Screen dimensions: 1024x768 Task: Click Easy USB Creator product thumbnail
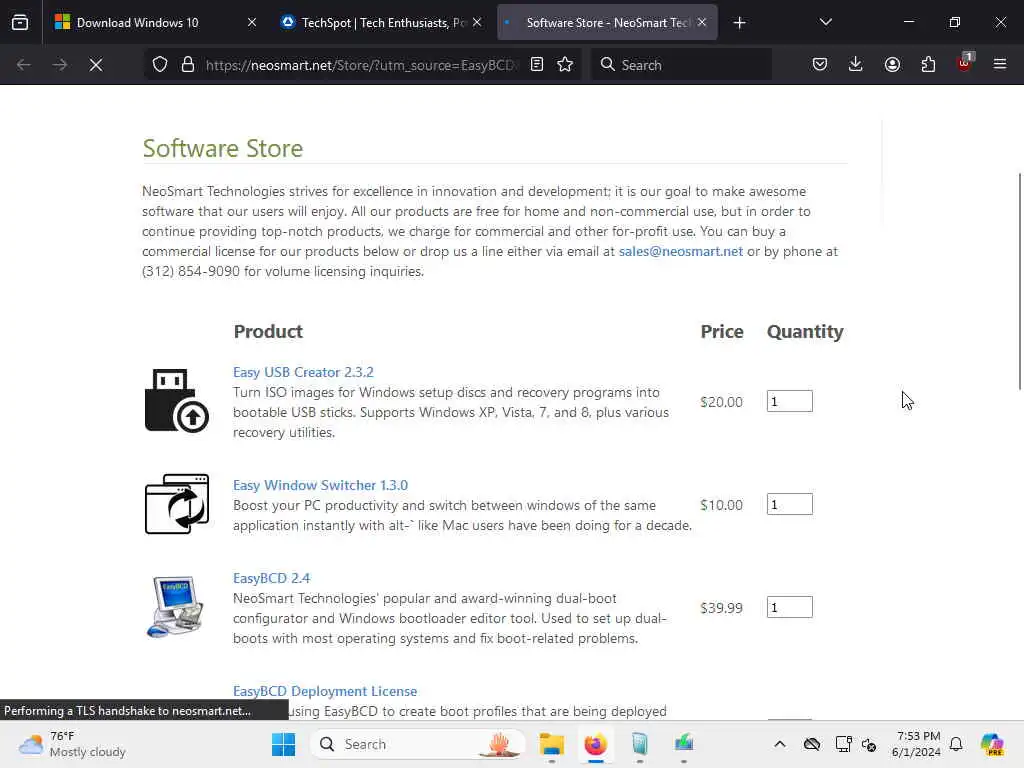(x=176, y=400)
